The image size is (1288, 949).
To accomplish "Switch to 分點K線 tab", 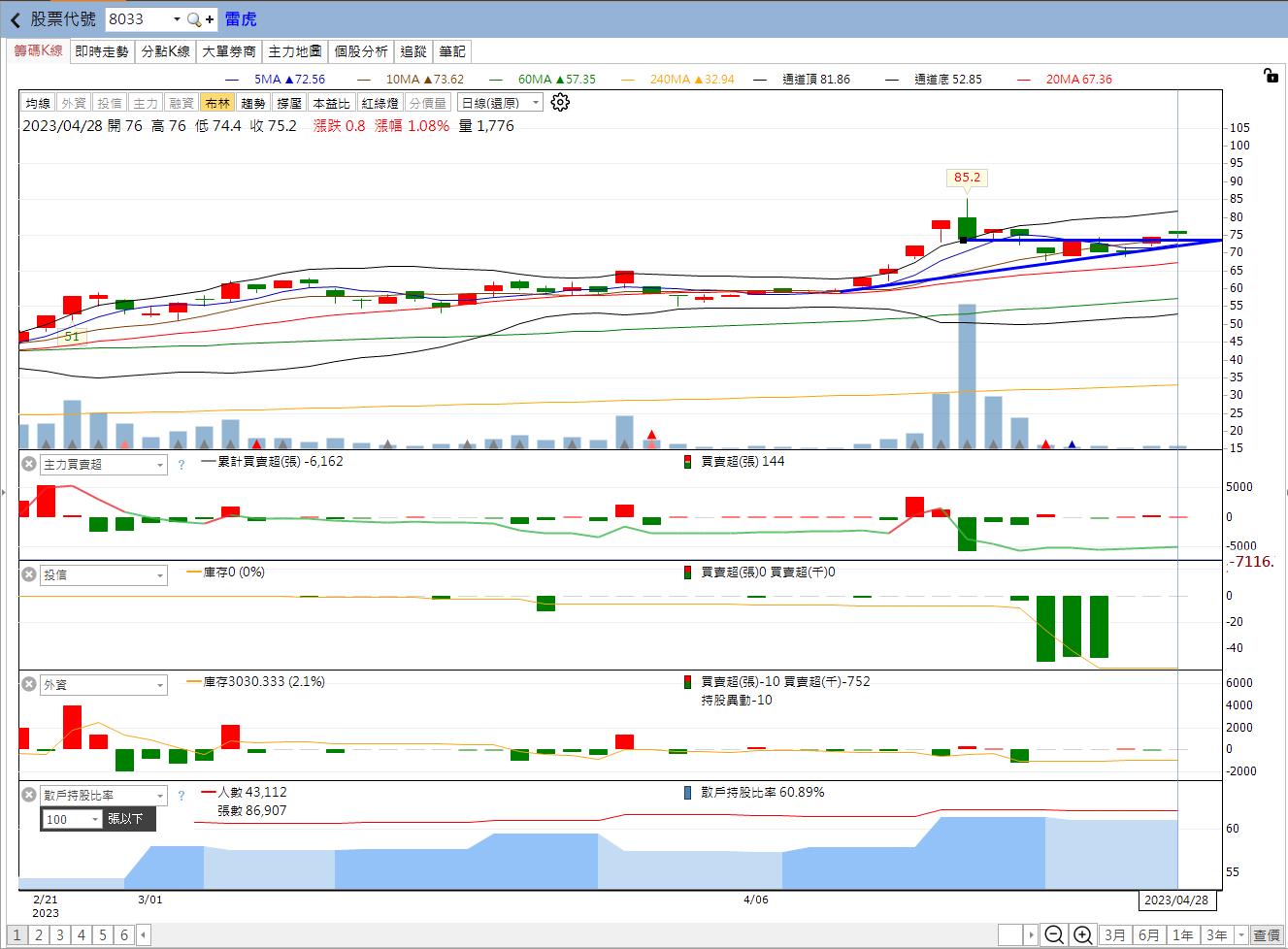I will [x=166, y=51].
